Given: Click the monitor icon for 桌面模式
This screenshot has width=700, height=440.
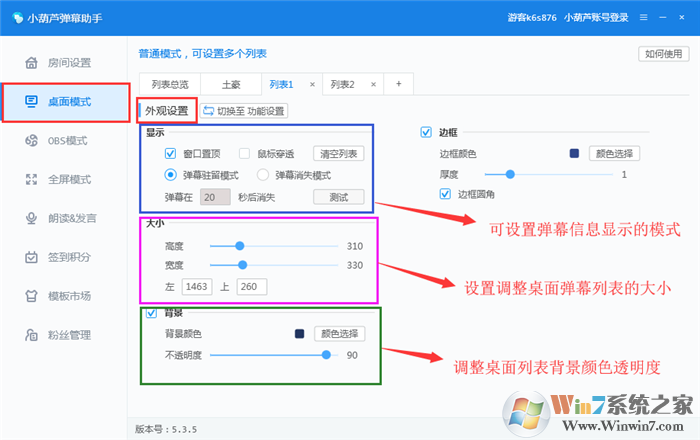Looking at the screenshot, I should [x=31, y=101].
